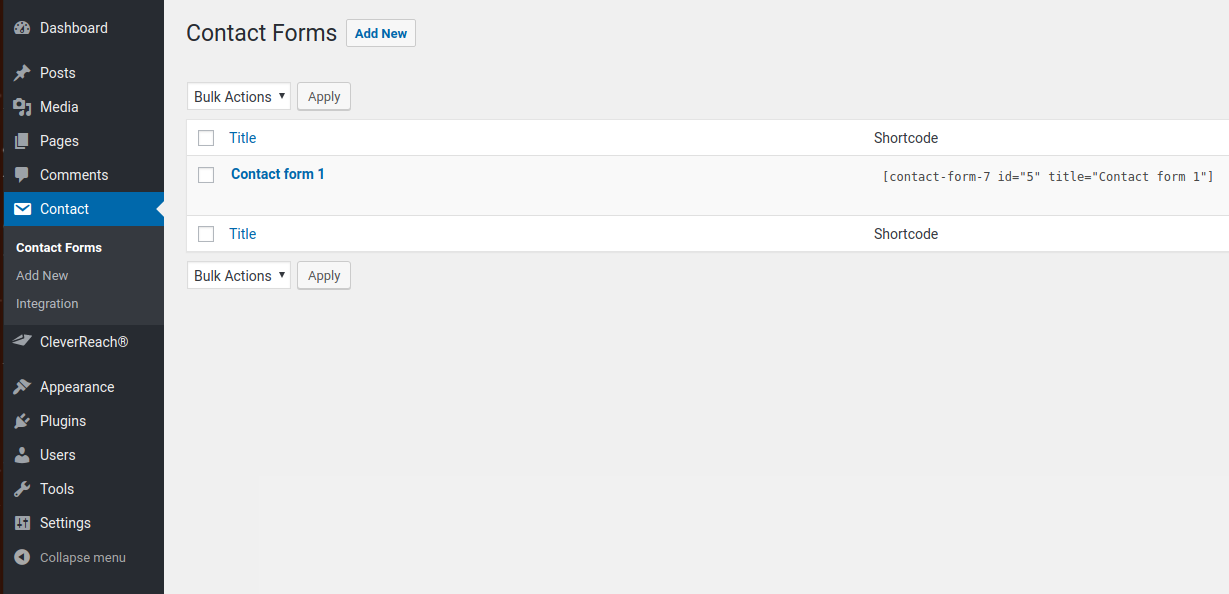Image resolution: width=1229 pixels, height=594 pixels.
Task: Open the Contact form 1 link
Action: click(x=278, y=174)
